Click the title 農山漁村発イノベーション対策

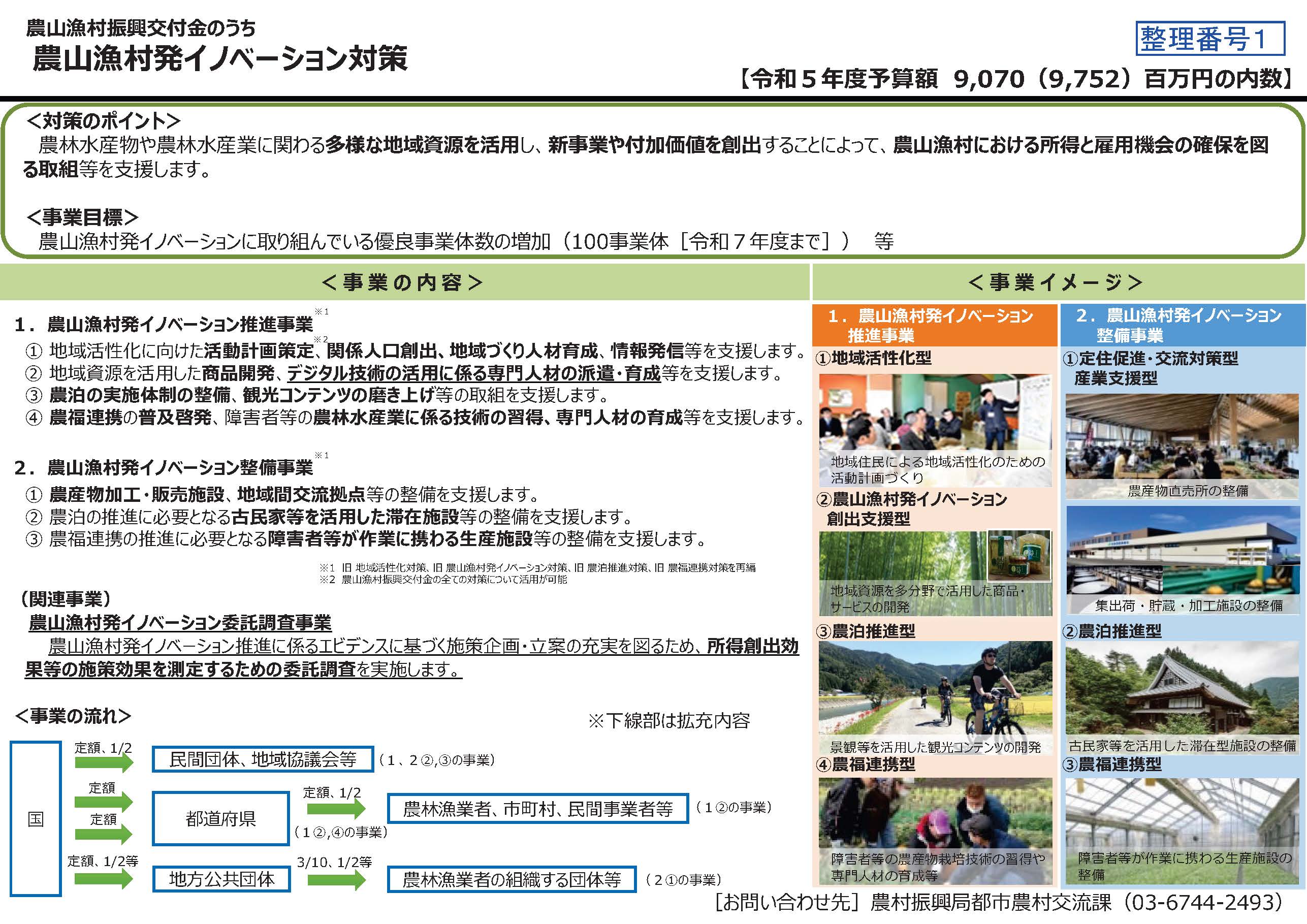click(x=220, y=58)
